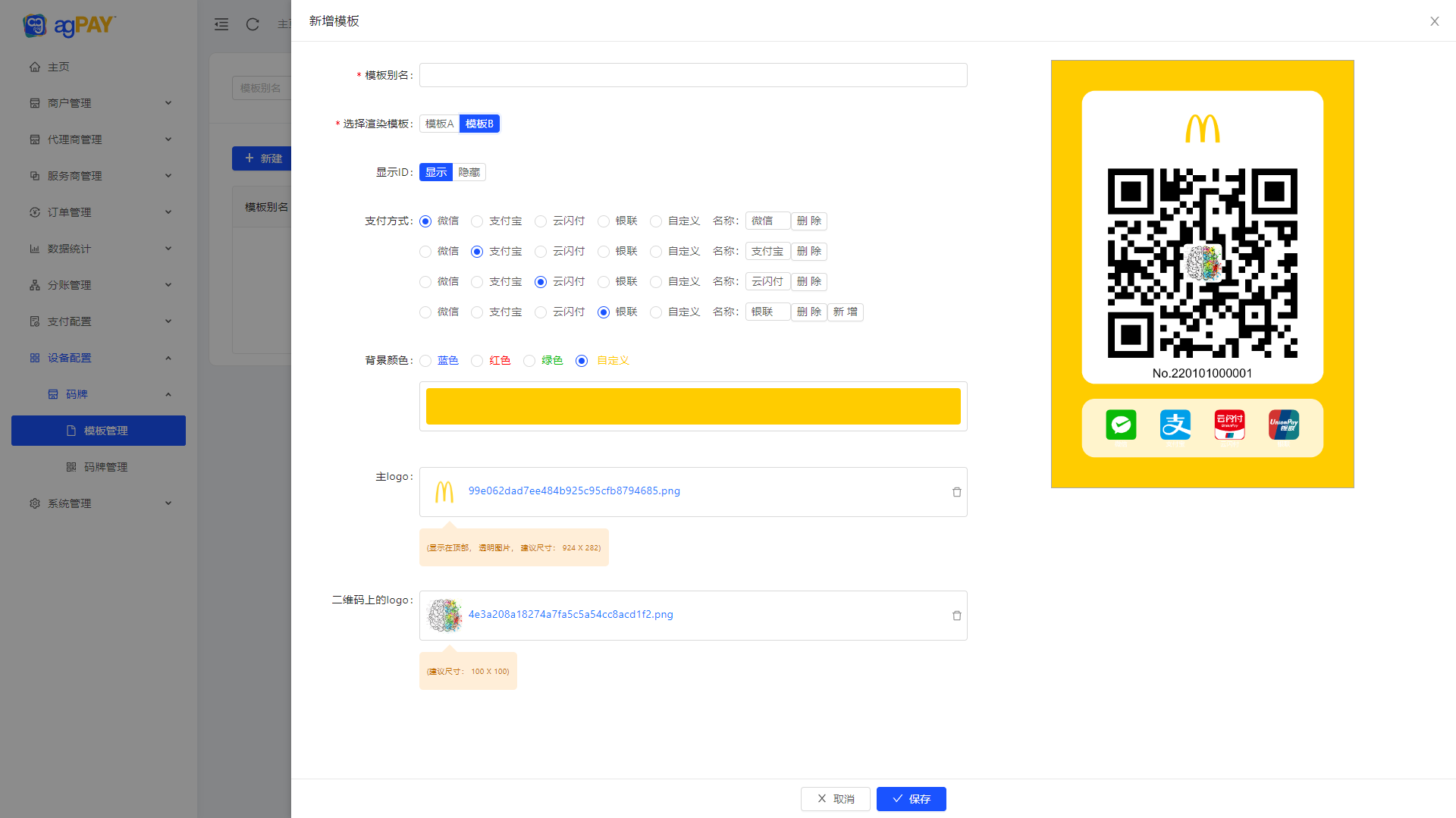This screenshot has height=818, width=1456.
Task: Click the 码牌 submenu icon
Action: pyautogui.click(x=53, y=394)
